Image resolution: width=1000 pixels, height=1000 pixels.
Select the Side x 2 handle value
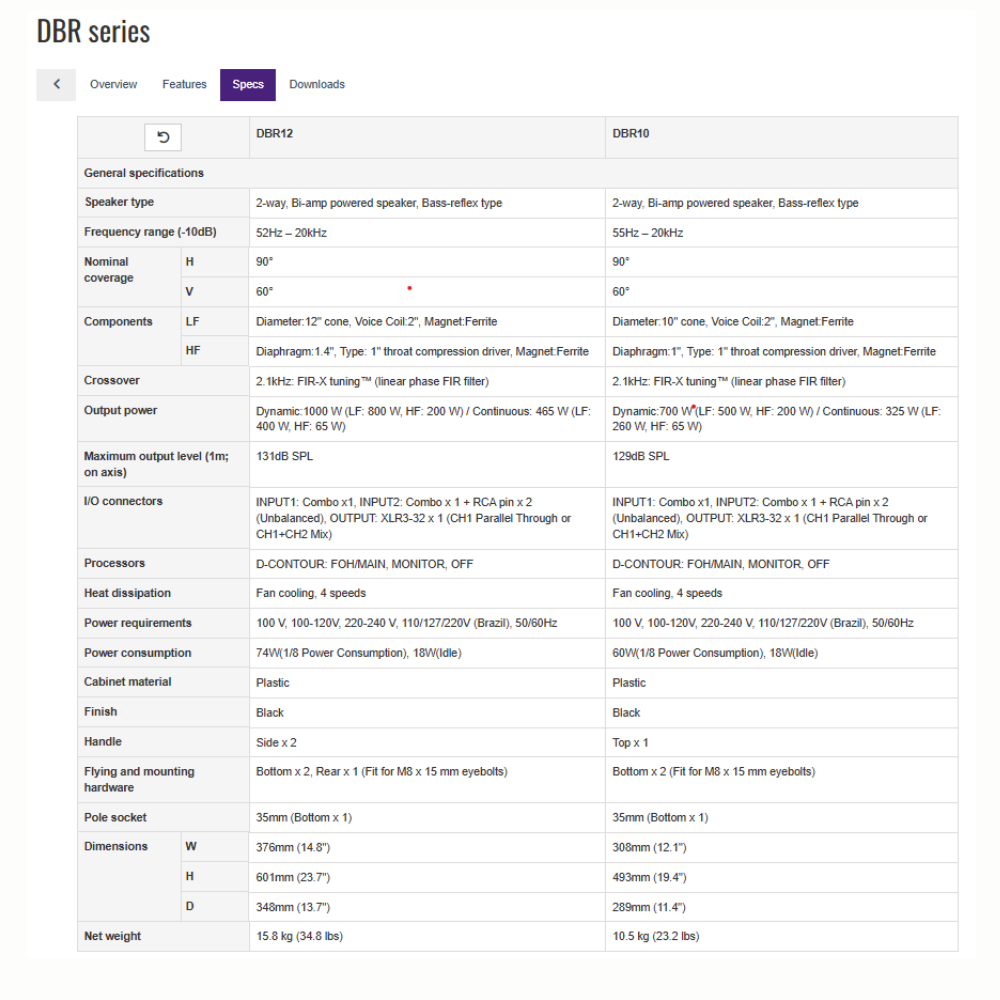point(276,743)
